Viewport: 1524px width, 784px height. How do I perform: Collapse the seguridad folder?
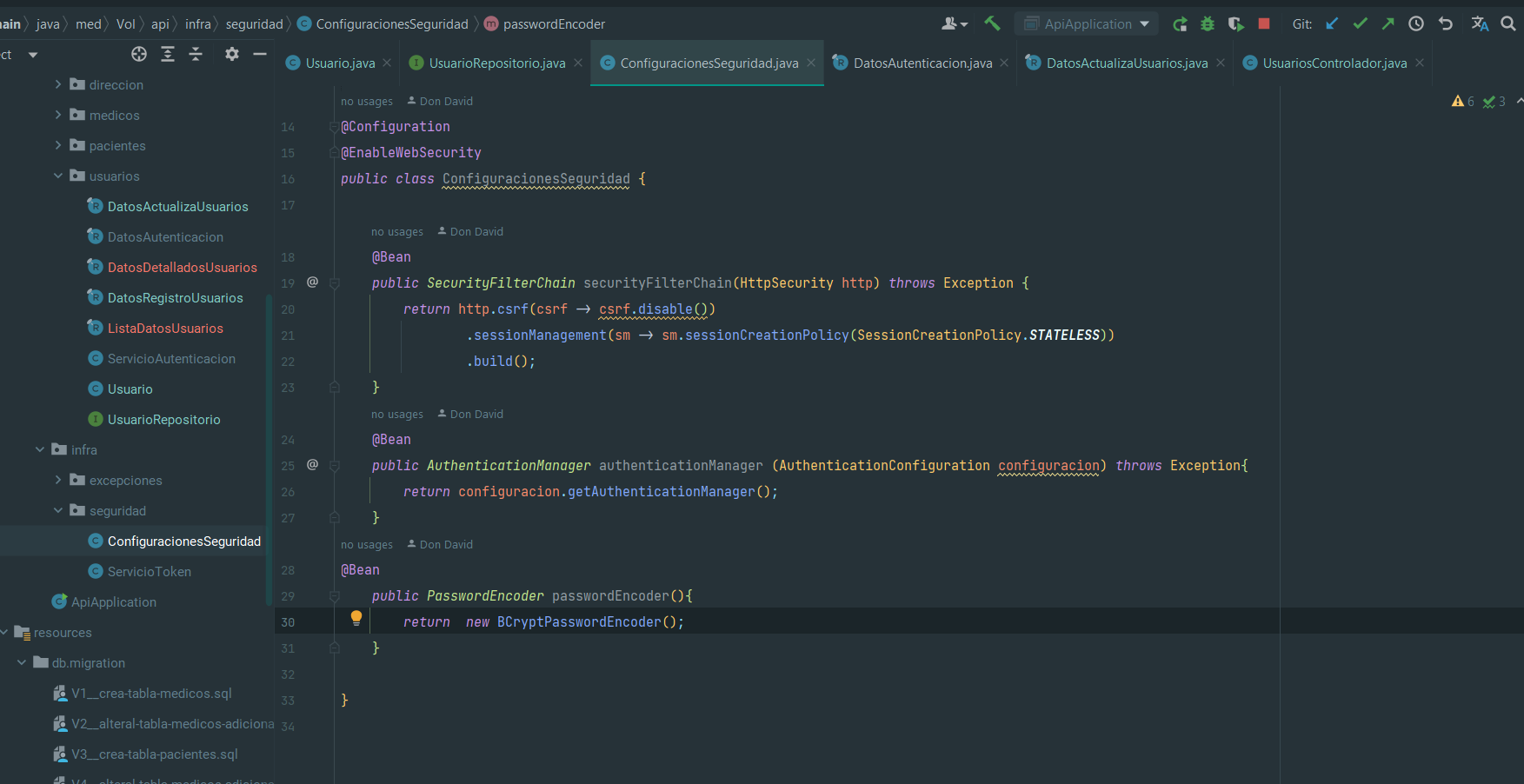[x=58, y=510]
